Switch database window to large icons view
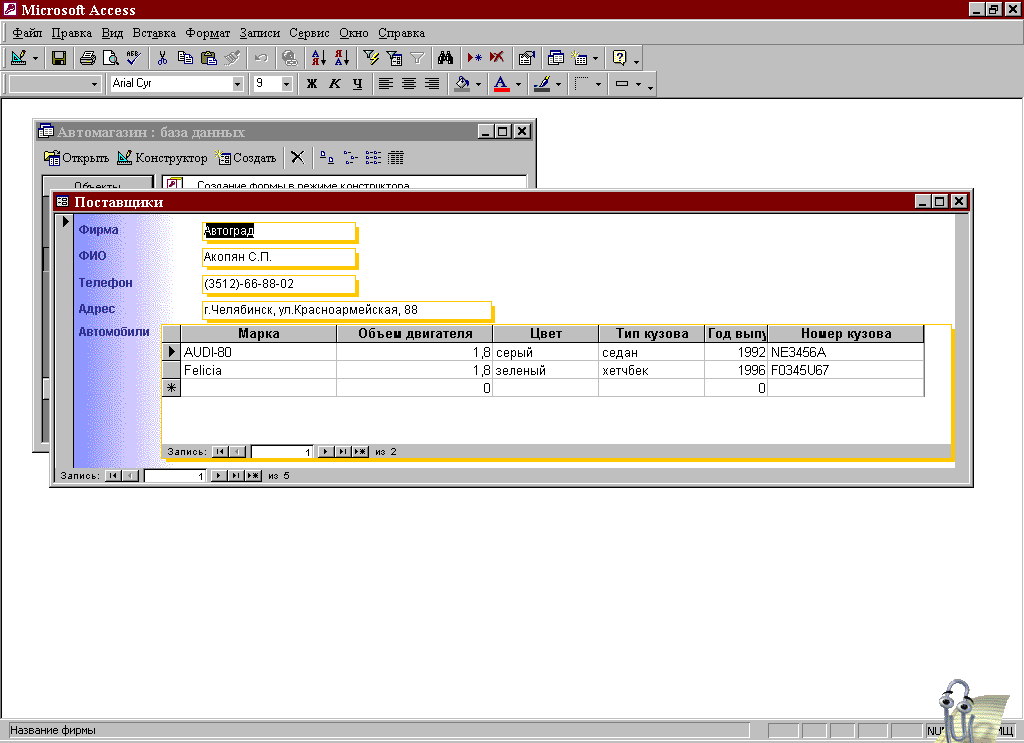1024x743 pixels. click(x=327, y=157)
